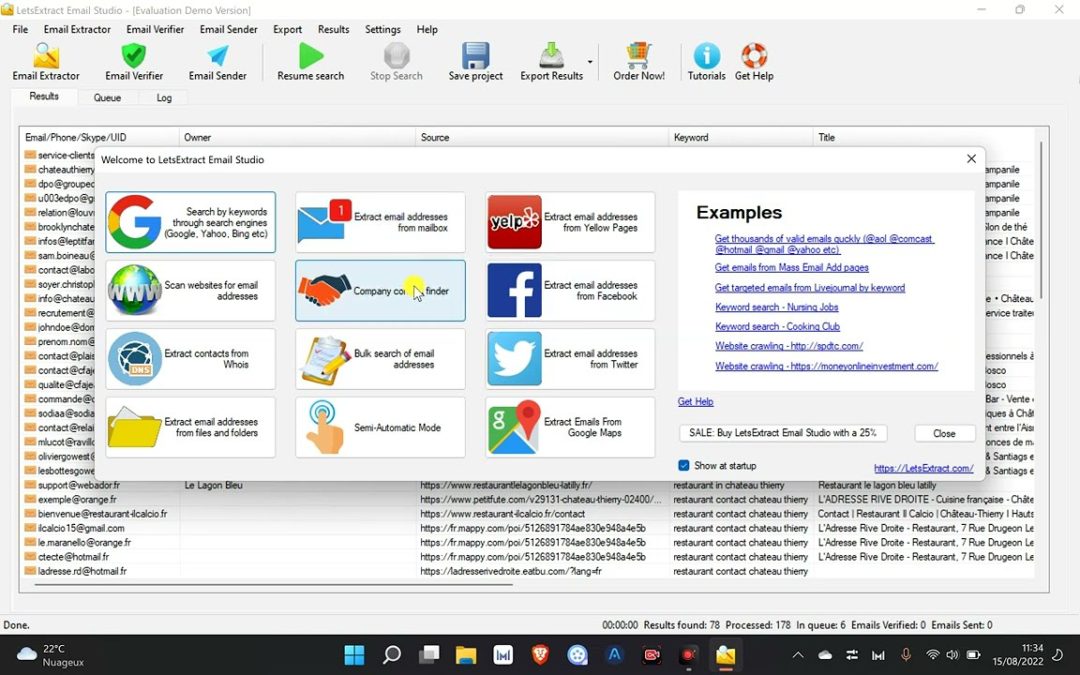Screen dimensions: 1080x675
Task: Choose Extract email addresses from Yellow Pages
Action: (570, 222)
